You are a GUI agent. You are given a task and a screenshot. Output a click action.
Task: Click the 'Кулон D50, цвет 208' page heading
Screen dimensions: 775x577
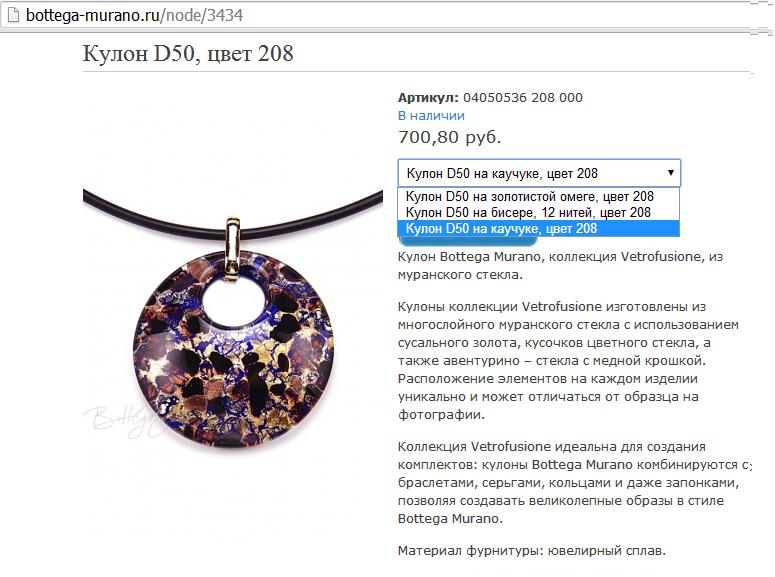pyautogui.click(x=188, y=53)
